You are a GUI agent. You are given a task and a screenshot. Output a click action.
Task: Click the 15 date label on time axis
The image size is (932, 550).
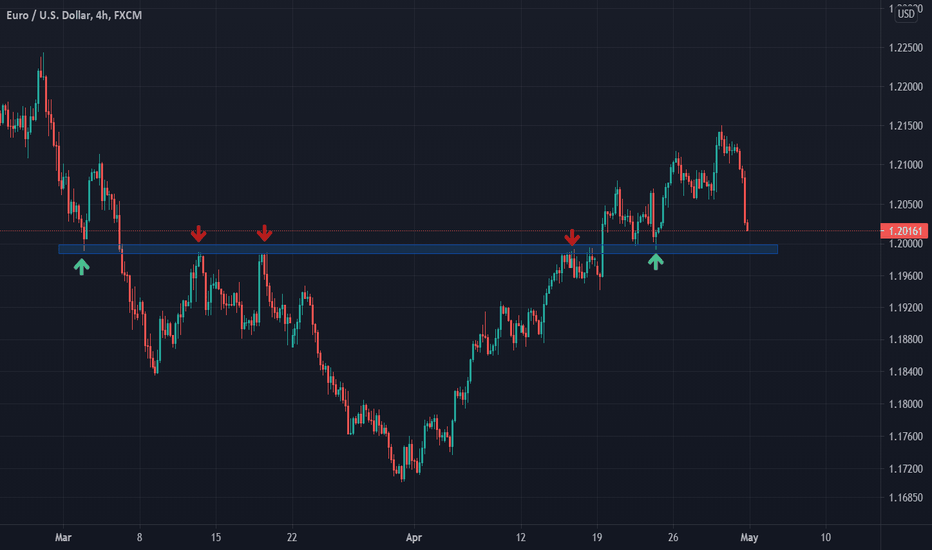[x=216, y=538]
